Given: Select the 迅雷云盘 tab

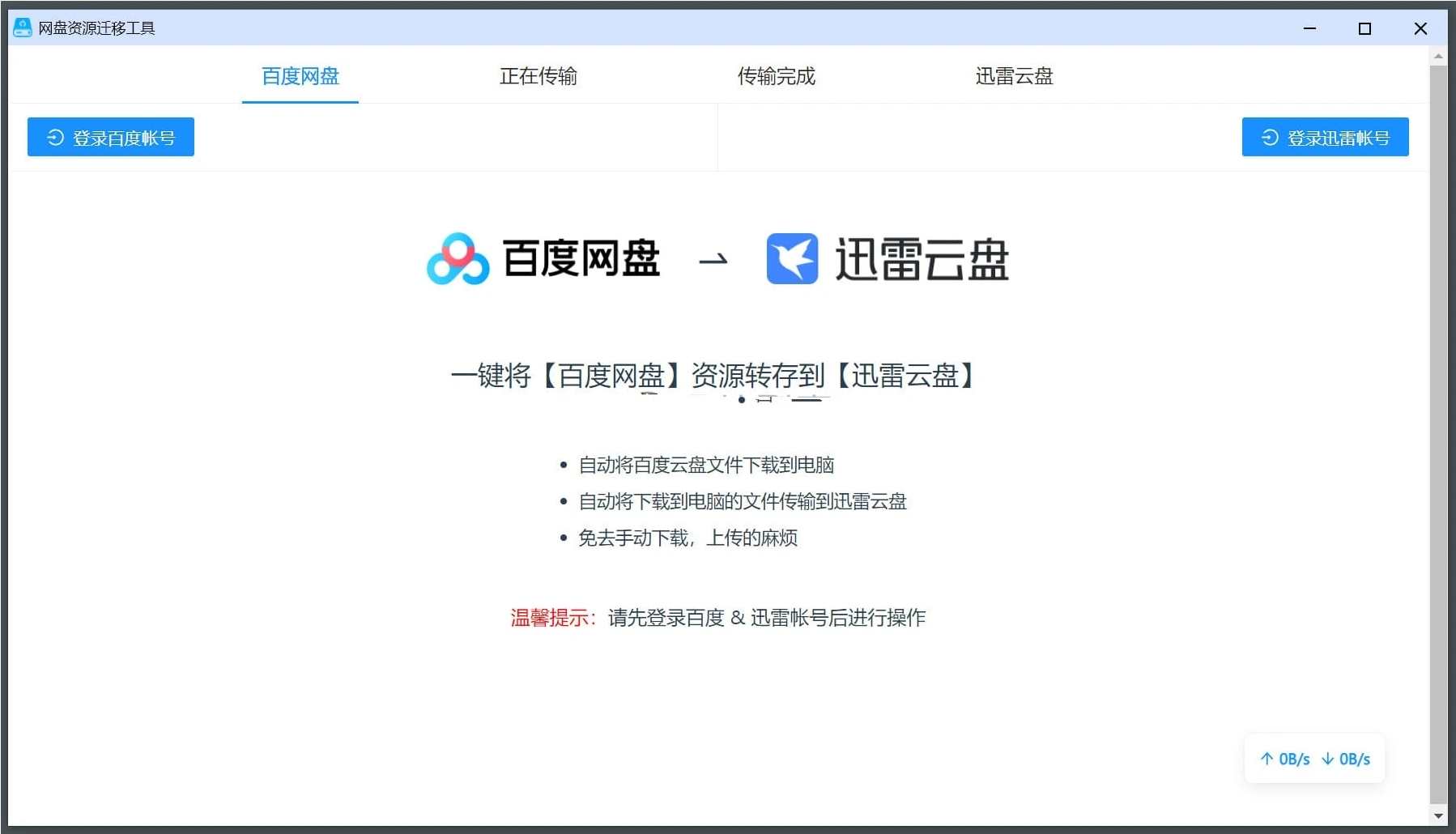Looking at the screenshot, I should 1013,76.
